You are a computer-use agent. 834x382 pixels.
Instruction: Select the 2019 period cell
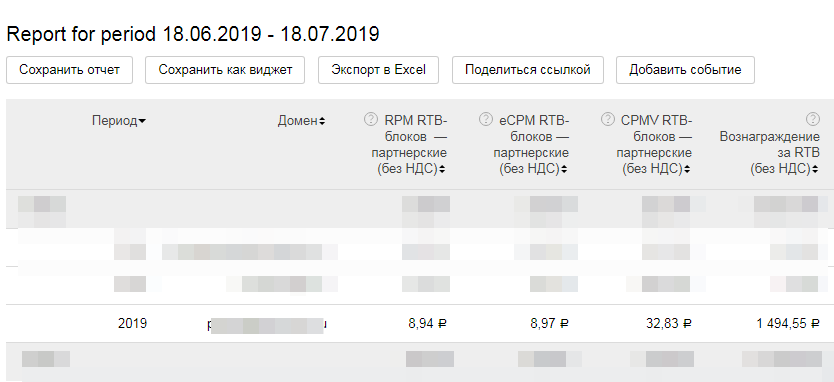click(x=132, y=323)
